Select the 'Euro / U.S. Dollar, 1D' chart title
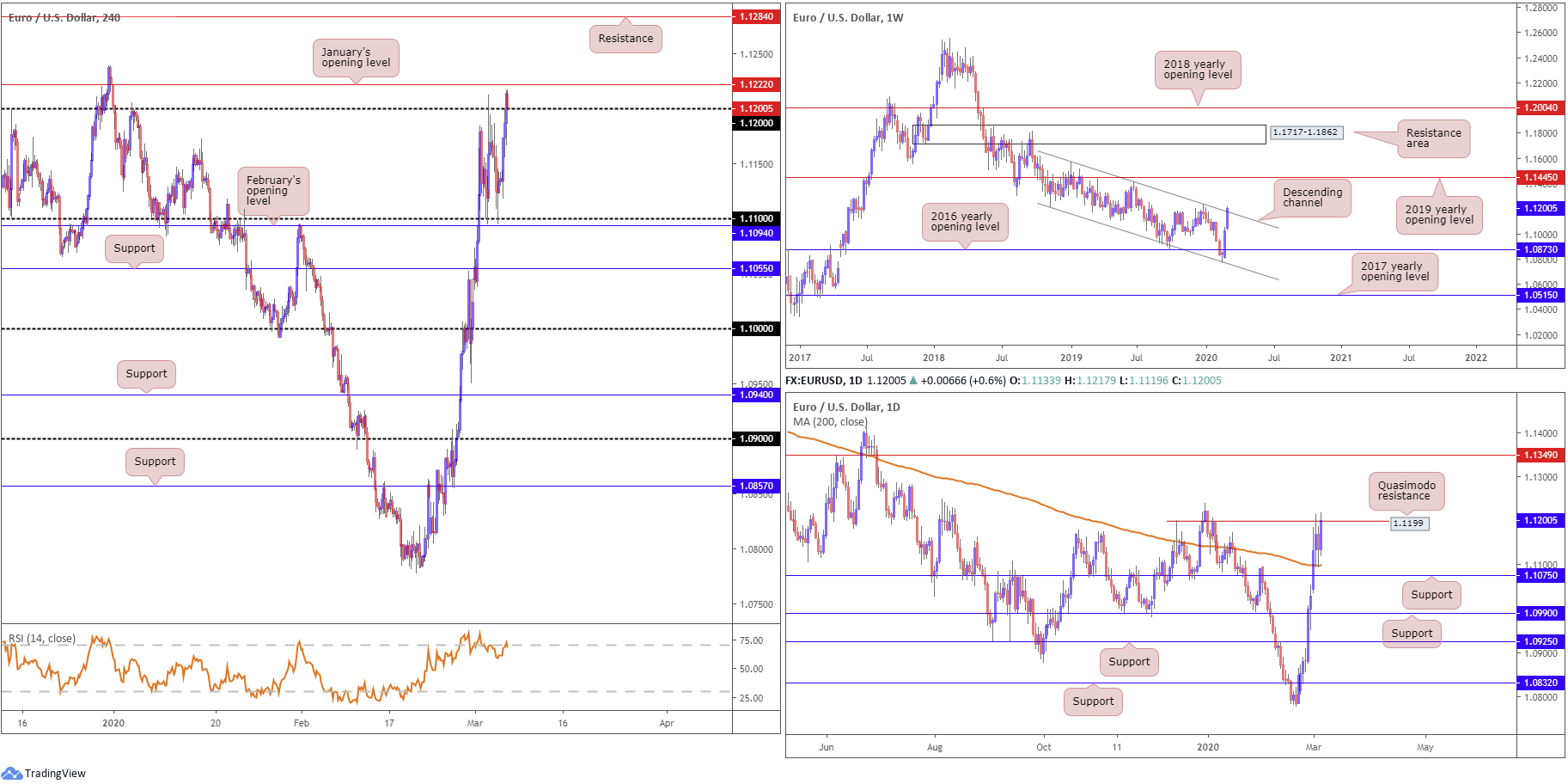1568x784 pixels. coord(846,407)
